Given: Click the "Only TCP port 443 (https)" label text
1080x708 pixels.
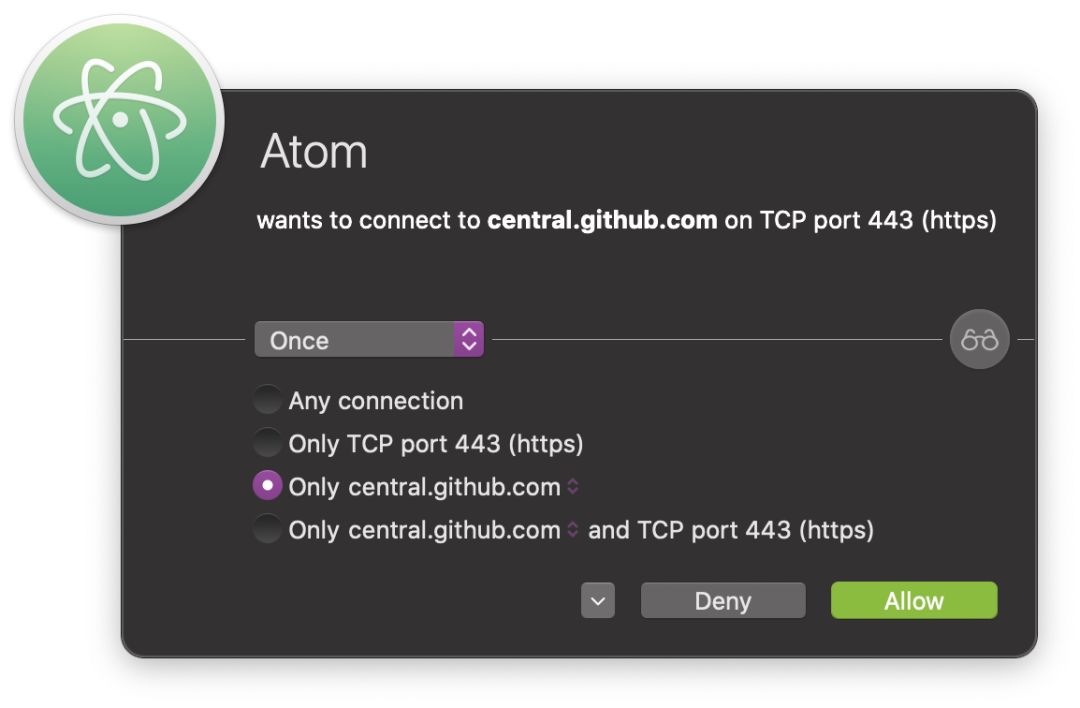Looking at the screenshot, I should pyautogui.click(x=436, y=443).
